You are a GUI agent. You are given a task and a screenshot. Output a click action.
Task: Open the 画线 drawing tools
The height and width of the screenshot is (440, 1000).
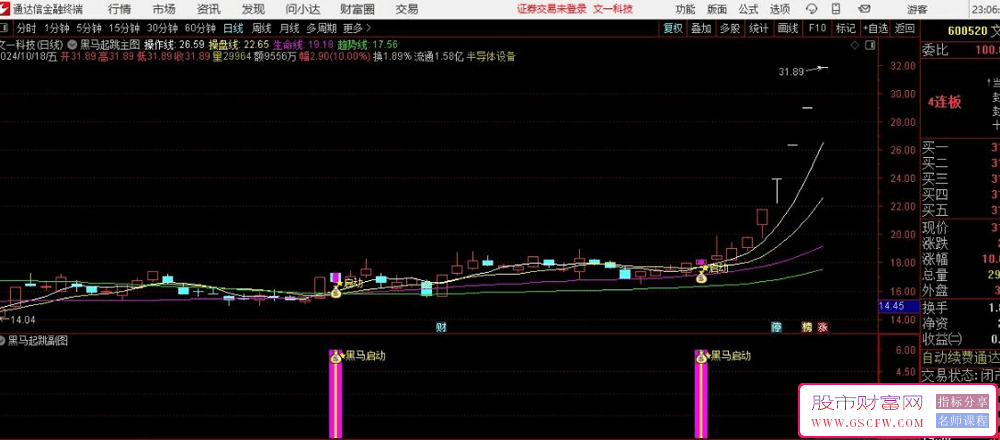[x=788, y=28]
